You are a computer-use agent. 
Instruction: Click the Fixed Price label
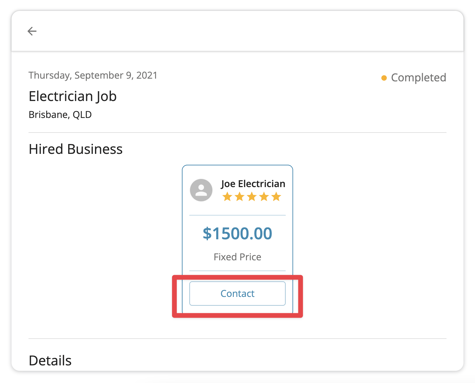click(237, 257)
